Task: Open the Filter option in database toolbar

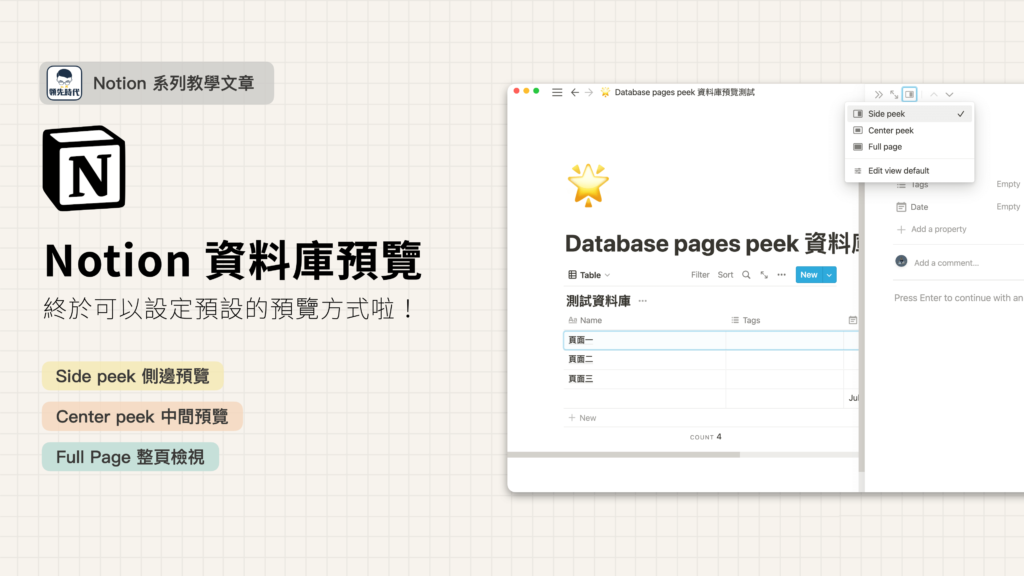Action: 700,275
